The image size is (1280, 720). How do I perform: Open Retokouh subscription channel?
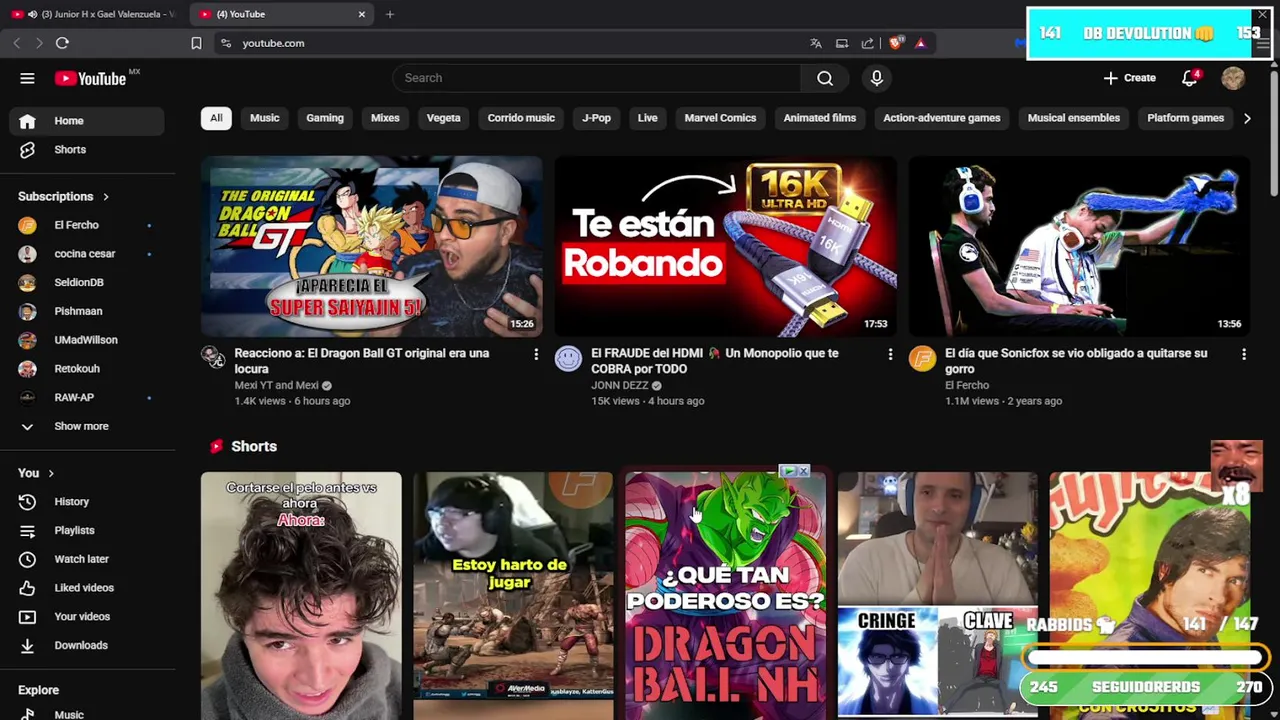[x=88, y=369]
